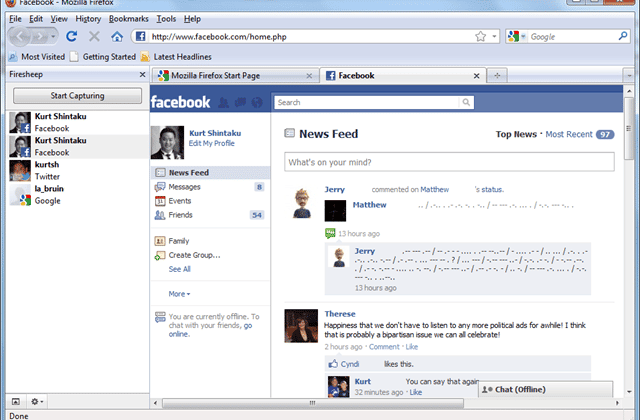Click See All link in sidebar

180,269
